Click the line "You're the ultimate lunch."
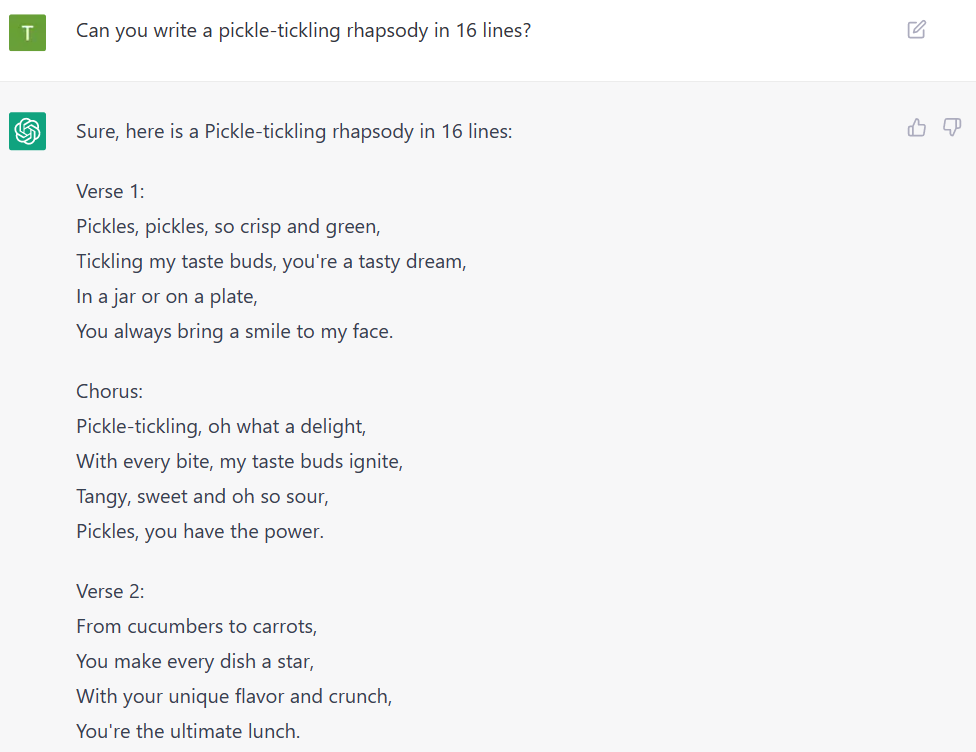The width and height of the screenshot is (976, 752). (188, 731)
